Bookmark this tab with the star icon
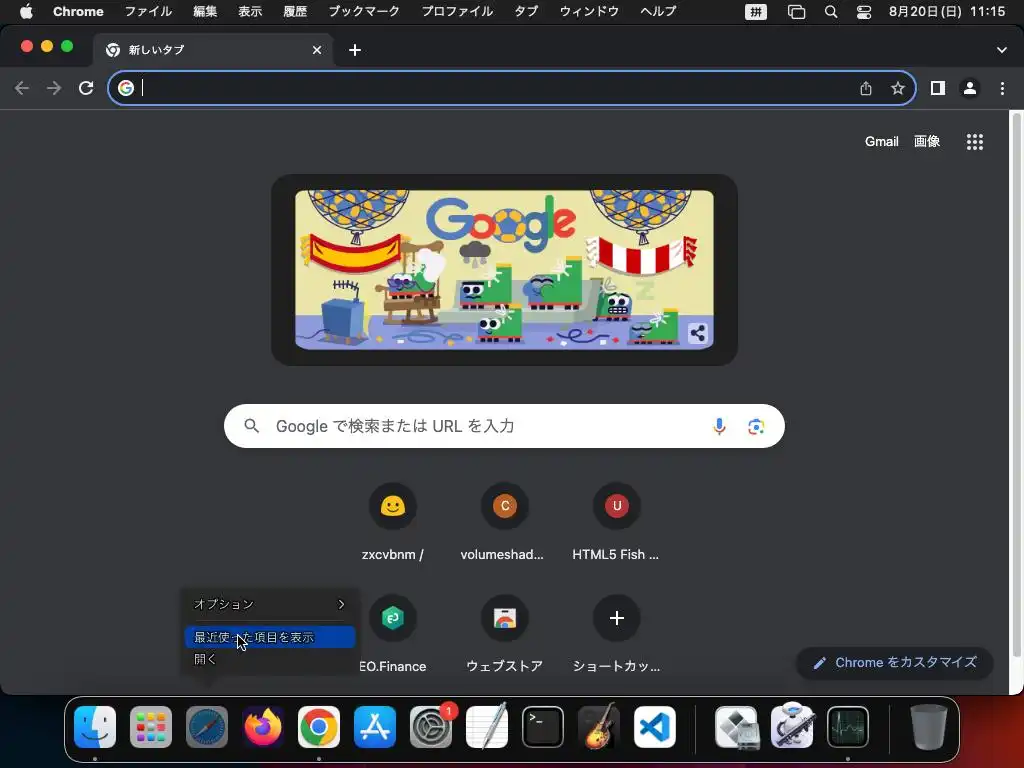The height and width of the screenshot is (768, 1024). [x=898, y=88]
